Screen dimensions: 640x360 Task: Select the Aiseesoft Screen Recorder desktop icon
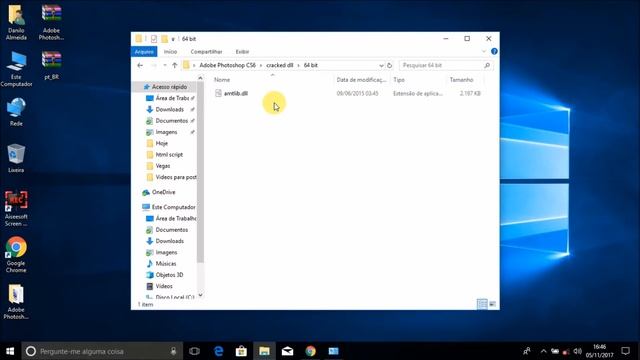coord(16,208)
